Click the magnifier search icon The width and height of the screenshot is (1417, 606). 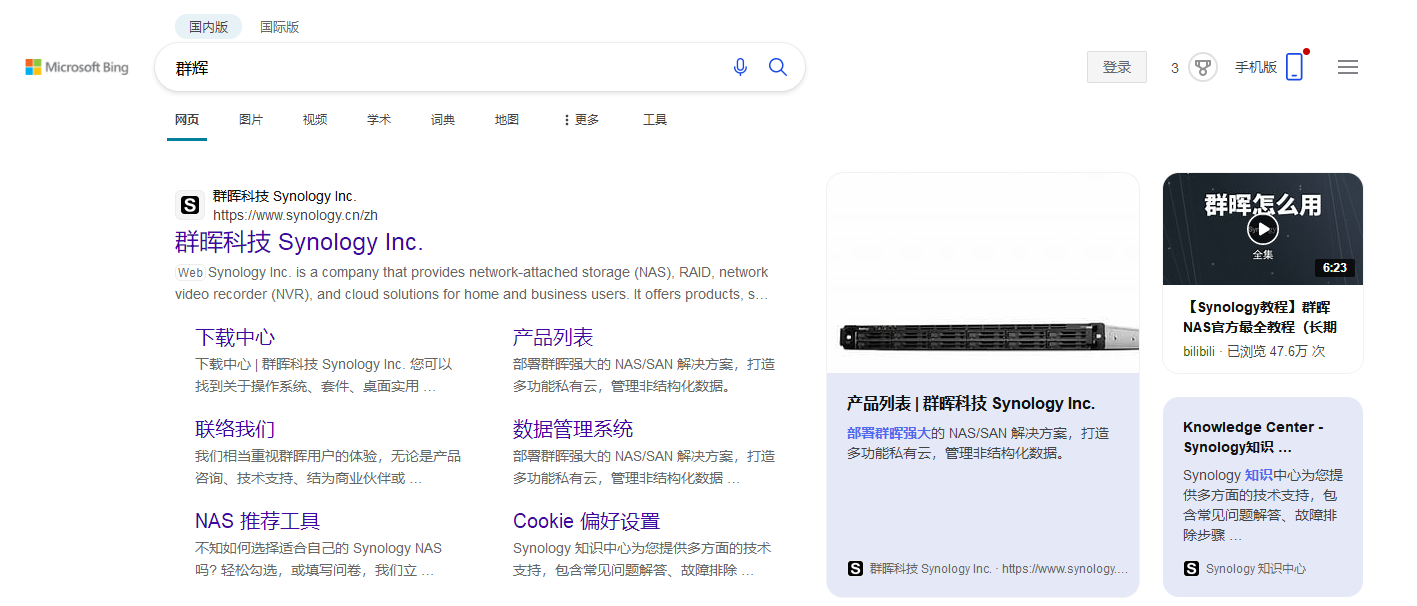pos(778,67)
